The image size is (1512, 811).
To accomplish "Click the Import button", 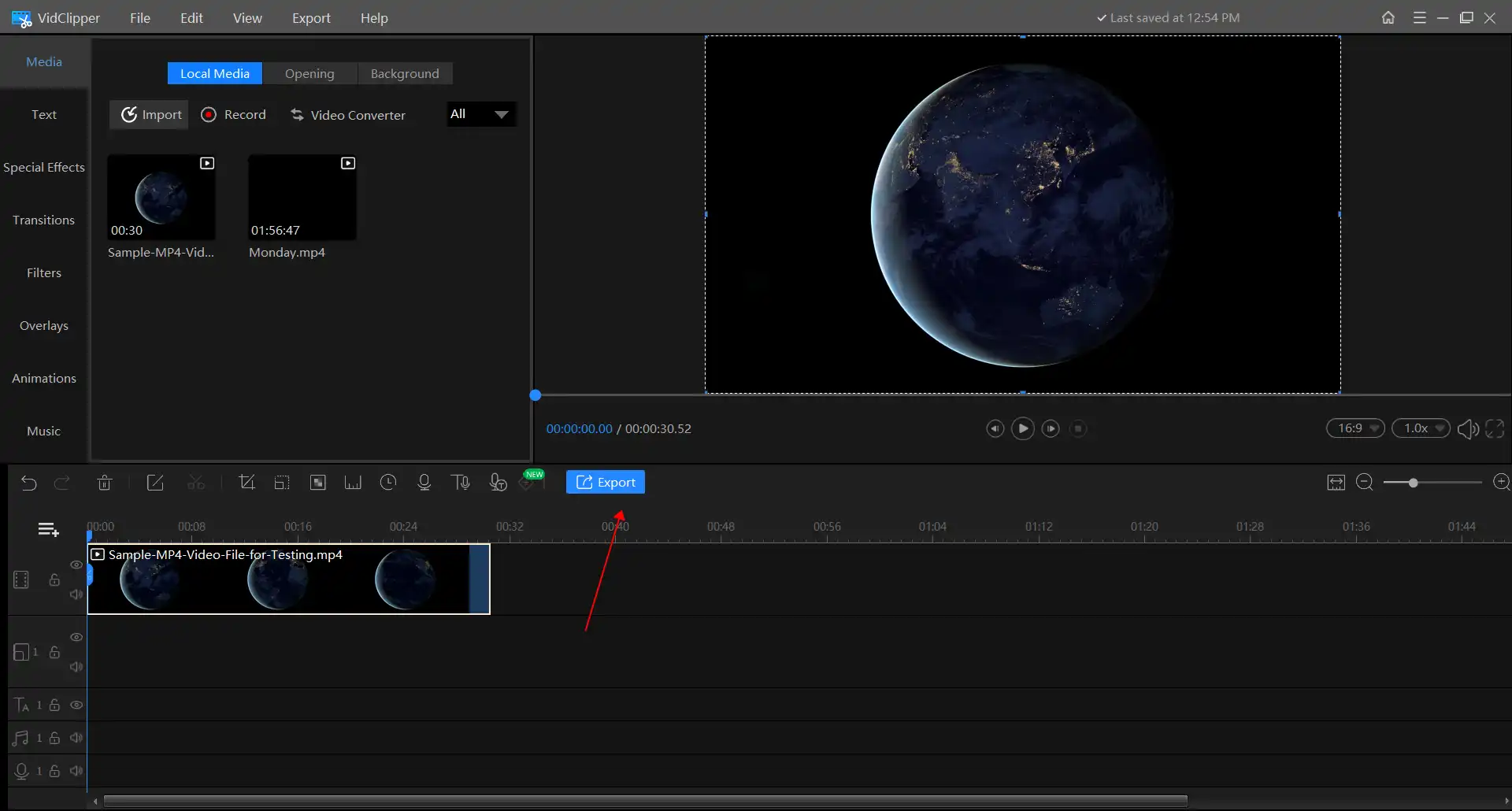I will 150,115.
